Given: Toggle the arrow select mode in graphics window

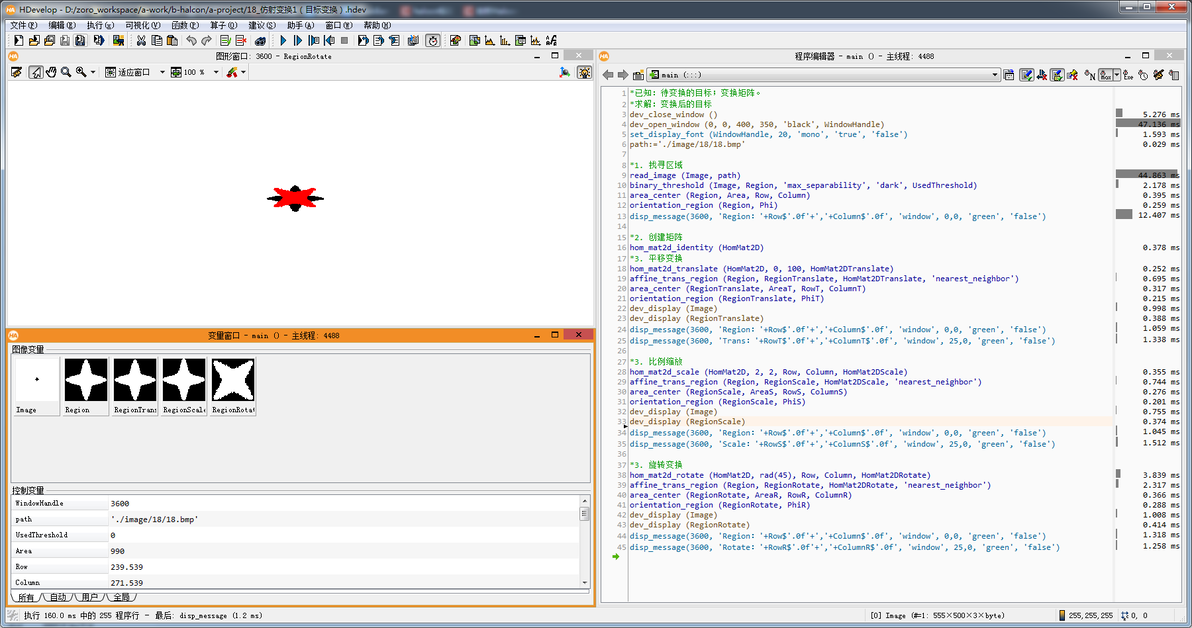Looking at the screenshot, I should coord(35,72).
